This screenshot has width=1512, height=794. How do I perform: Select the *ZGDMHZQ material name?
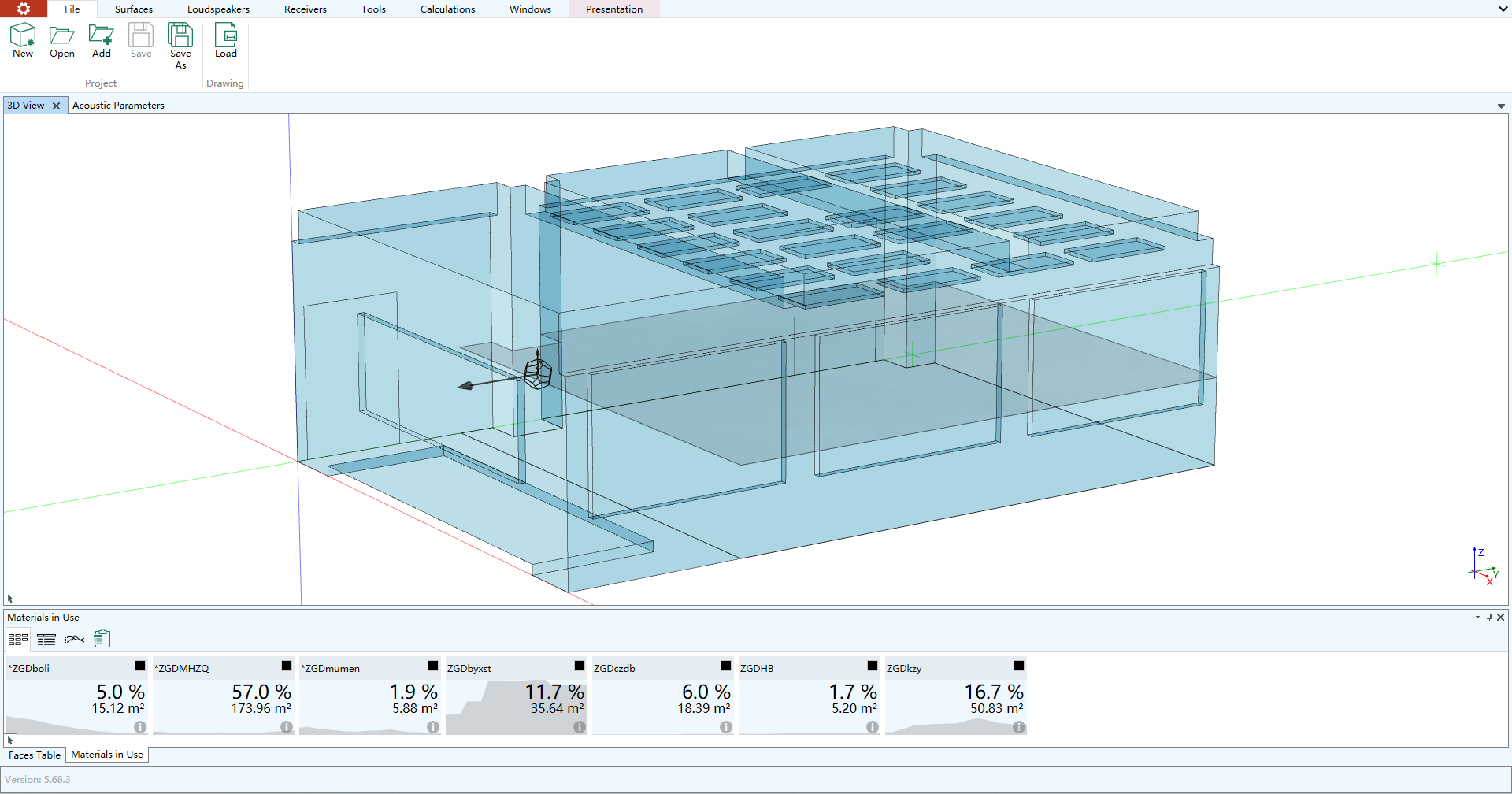click(x=182, y=668)
